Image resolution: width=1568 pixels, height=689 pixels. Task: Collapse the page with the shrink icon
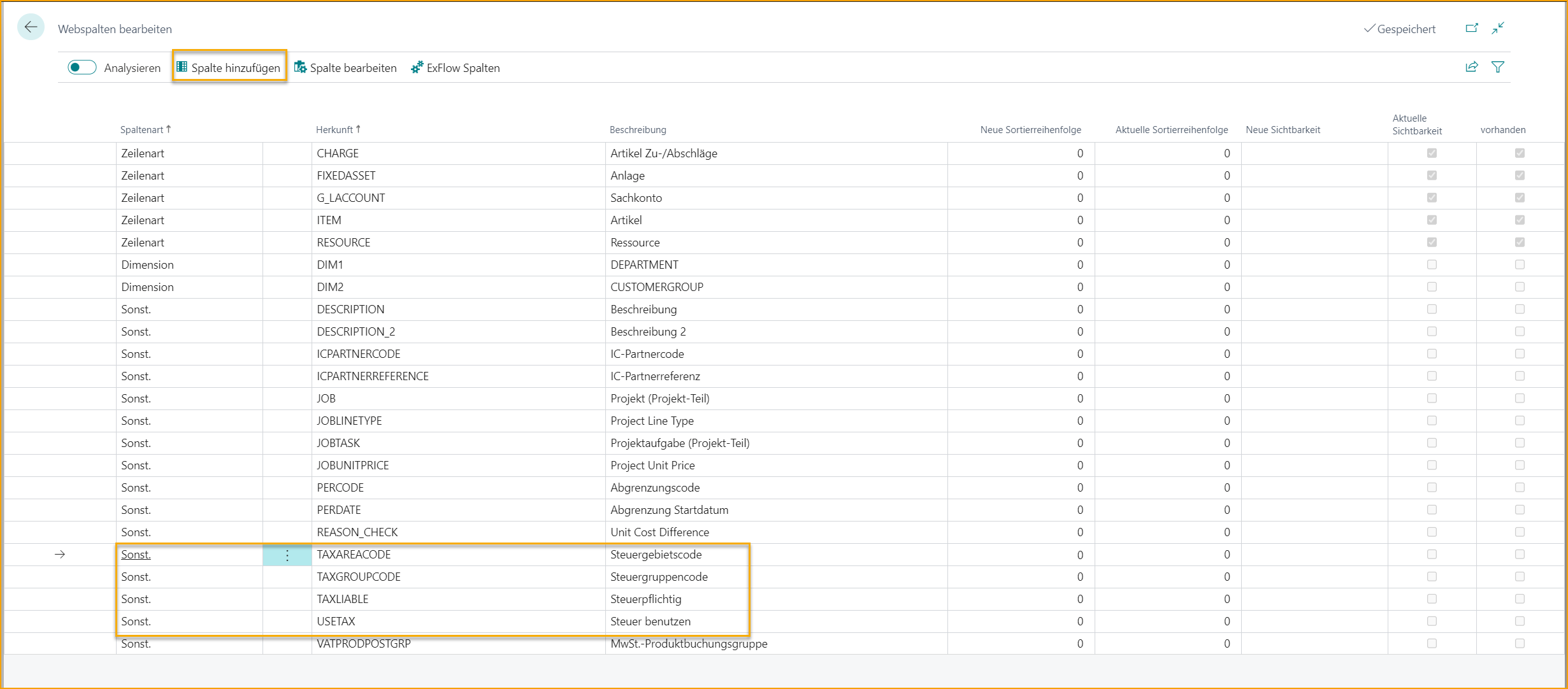[x=1498, y=28]
